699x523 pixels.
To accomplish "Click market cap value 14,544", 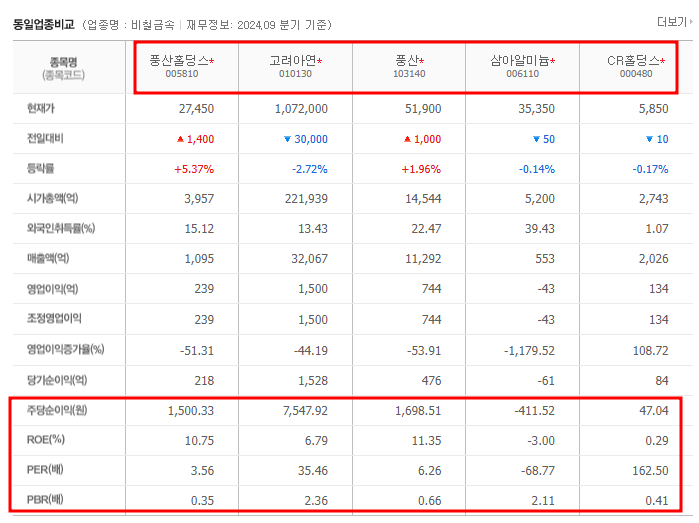I will (x=423, y=199).
